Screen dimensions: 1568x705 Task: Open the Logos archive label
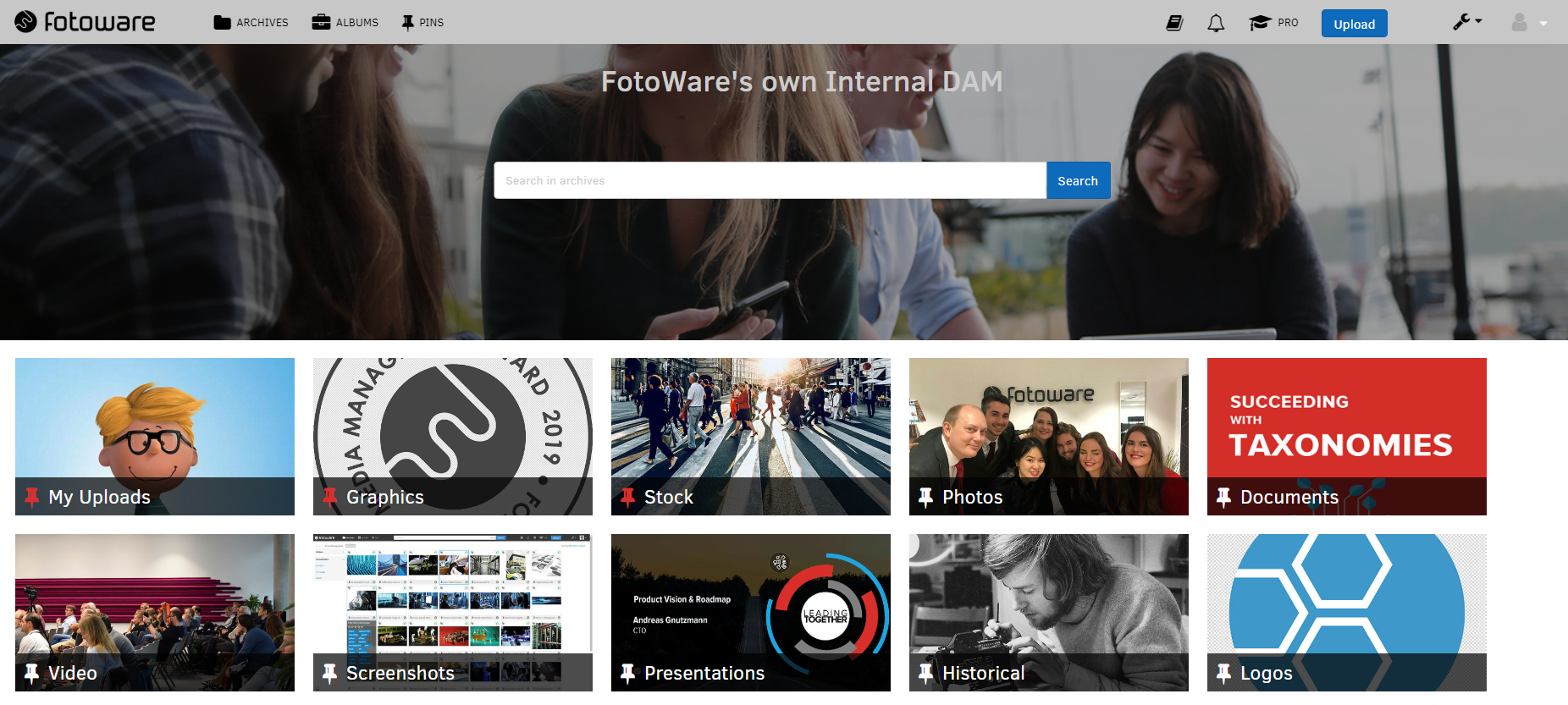[x=1267, y=674]
